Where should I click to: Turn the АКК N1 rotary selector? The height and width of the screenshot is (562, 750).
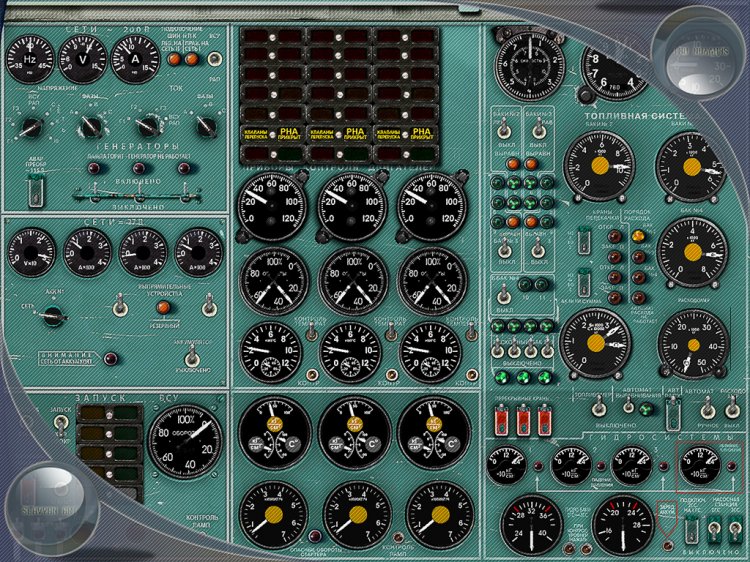point(54,315)
